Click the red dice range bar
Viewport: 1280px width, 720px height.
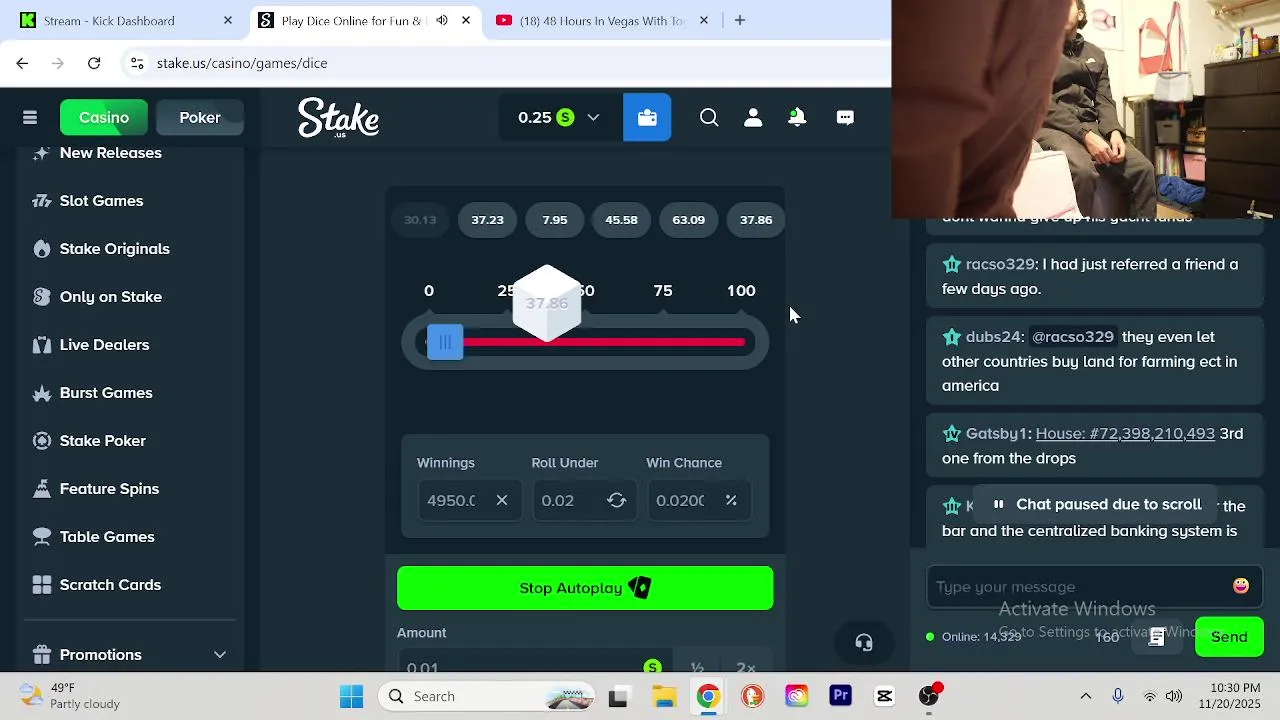(604, 342)
